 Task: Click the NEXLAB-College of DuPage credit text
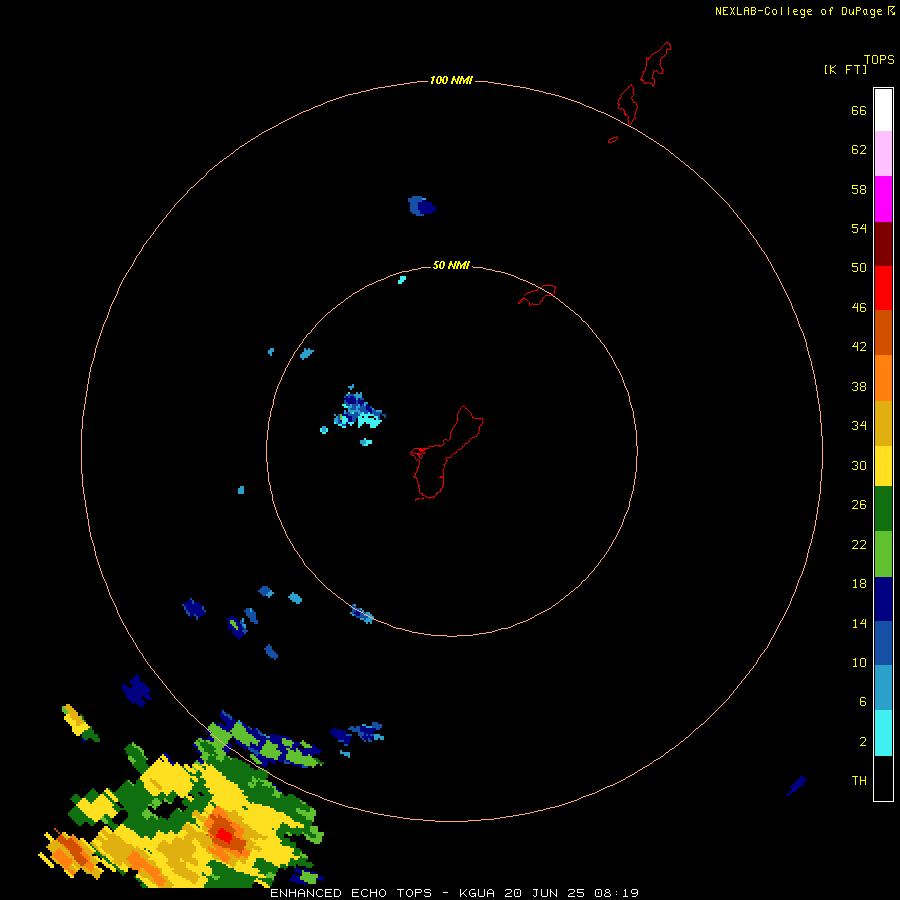pos(798,11)
